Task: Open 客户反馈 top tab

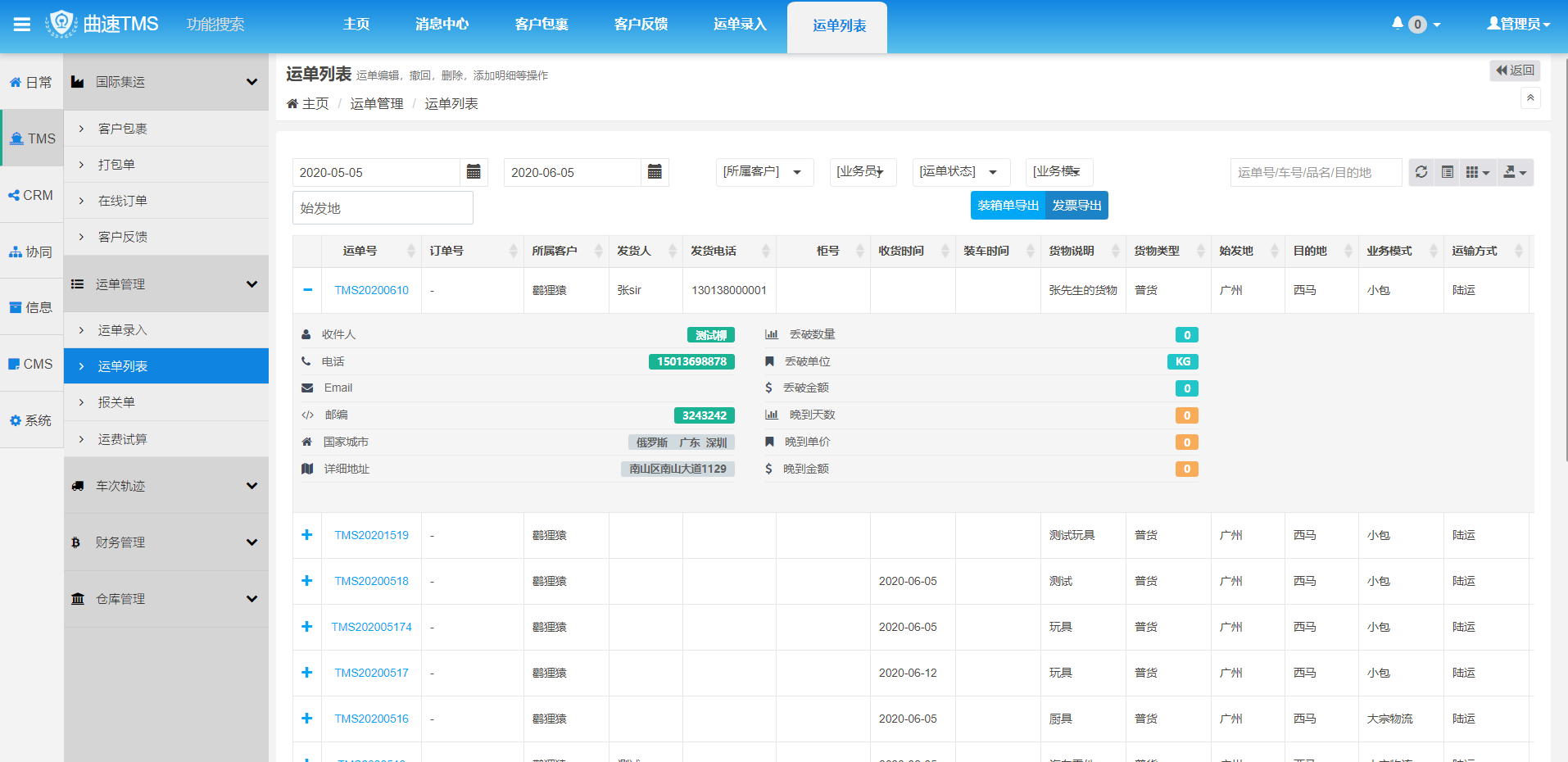Action: tap(641, 25)
